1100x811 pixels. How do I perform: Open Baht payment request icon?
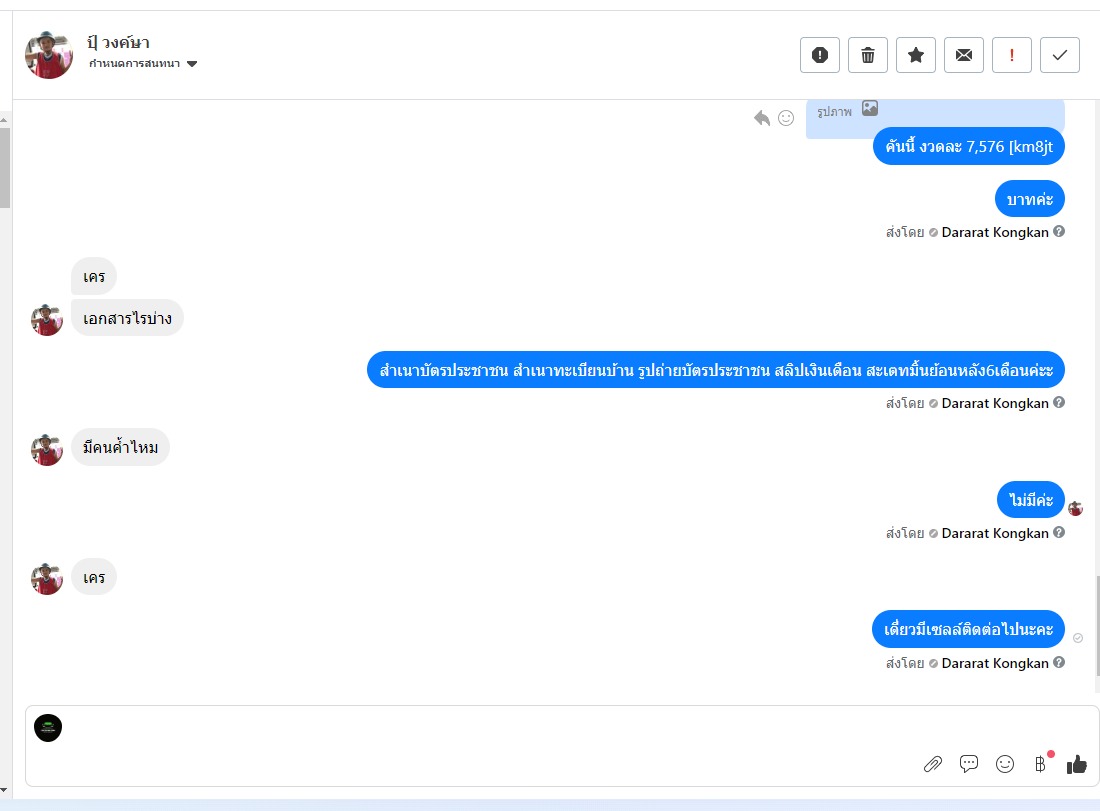(1041, 763)
